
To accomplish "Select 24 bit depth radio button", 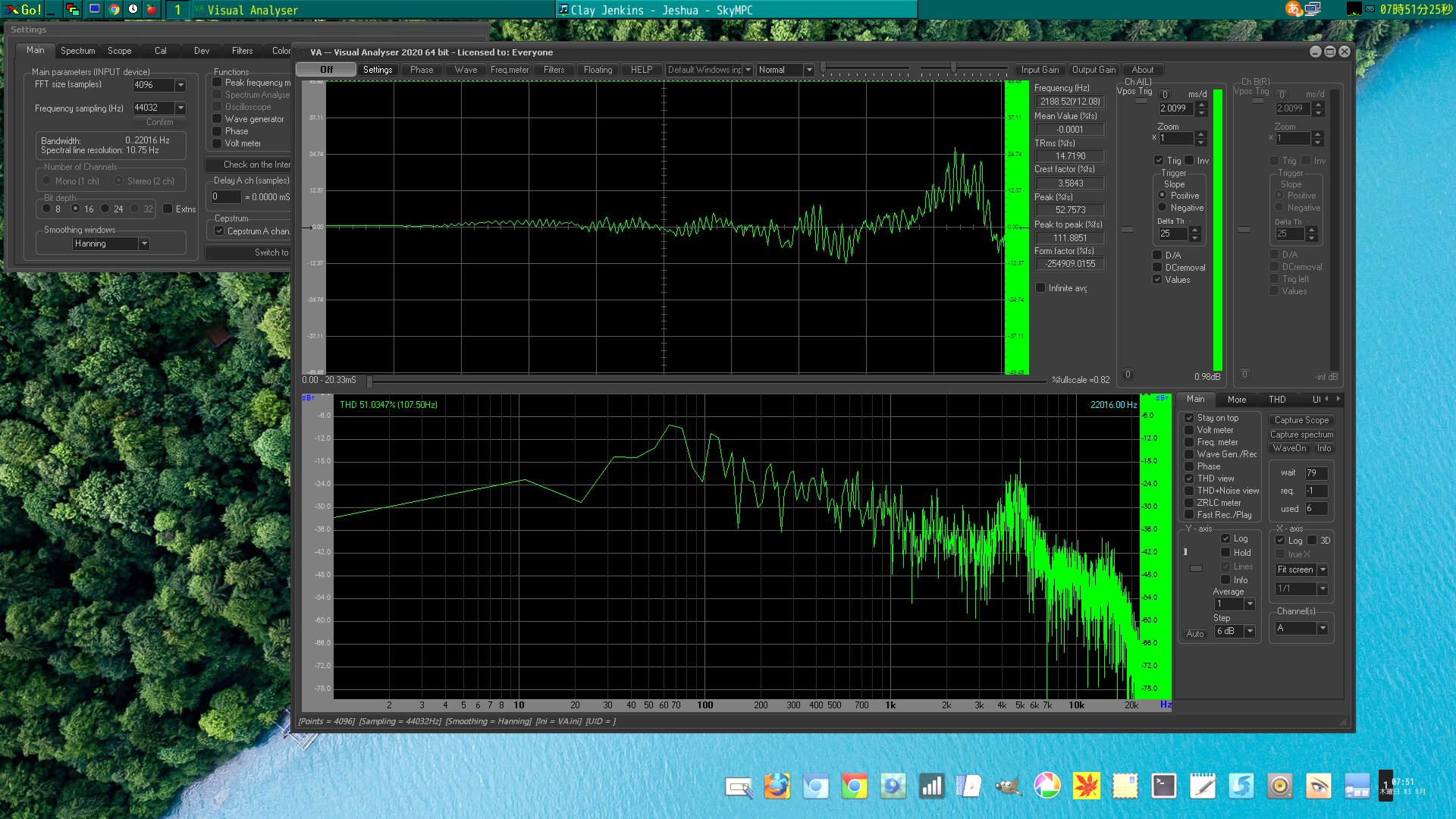I will coord(105,209).
